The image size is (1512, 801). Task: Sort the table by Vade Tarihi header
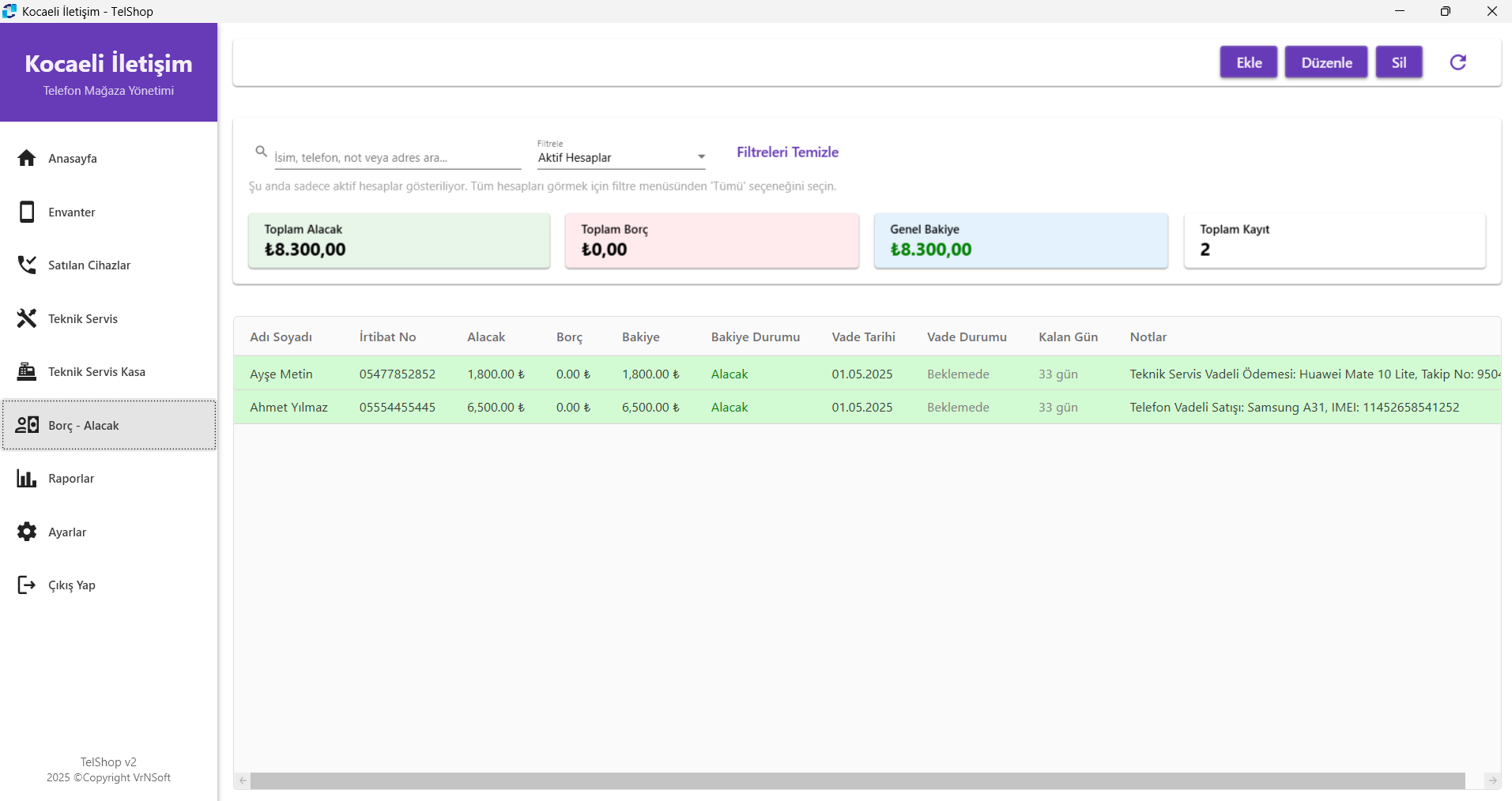click(863, 337)
